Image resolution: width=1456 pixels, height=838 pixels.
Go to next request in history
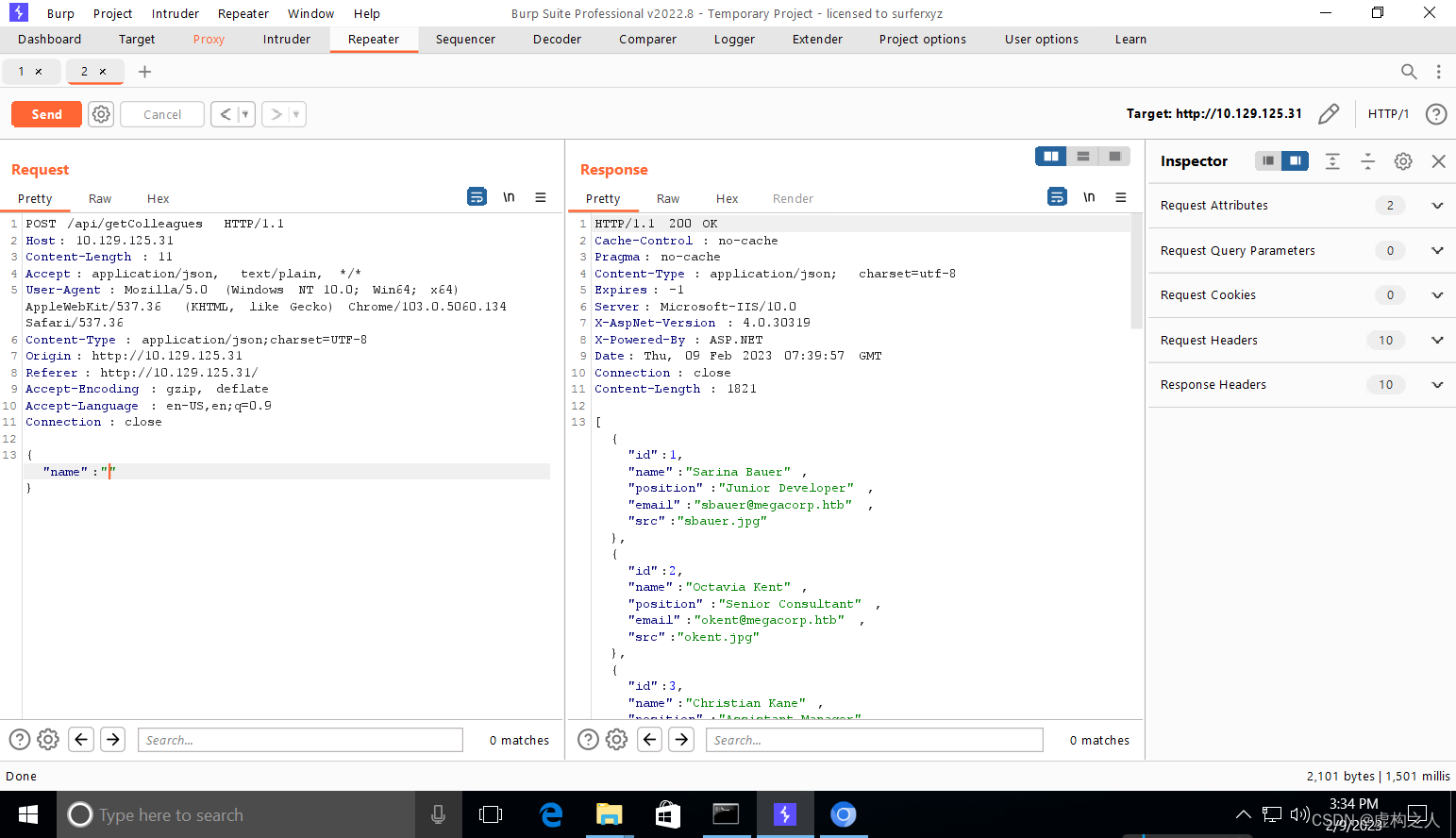coord(276,114)
